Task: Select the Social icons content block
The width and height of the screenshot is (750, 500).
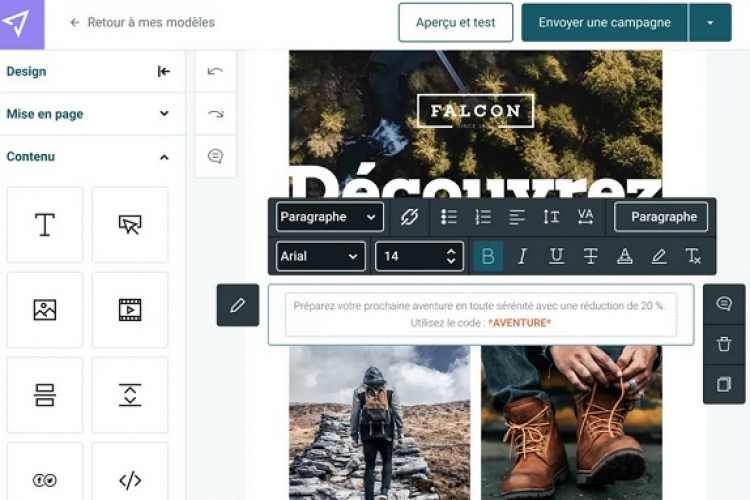Action: 45,478
